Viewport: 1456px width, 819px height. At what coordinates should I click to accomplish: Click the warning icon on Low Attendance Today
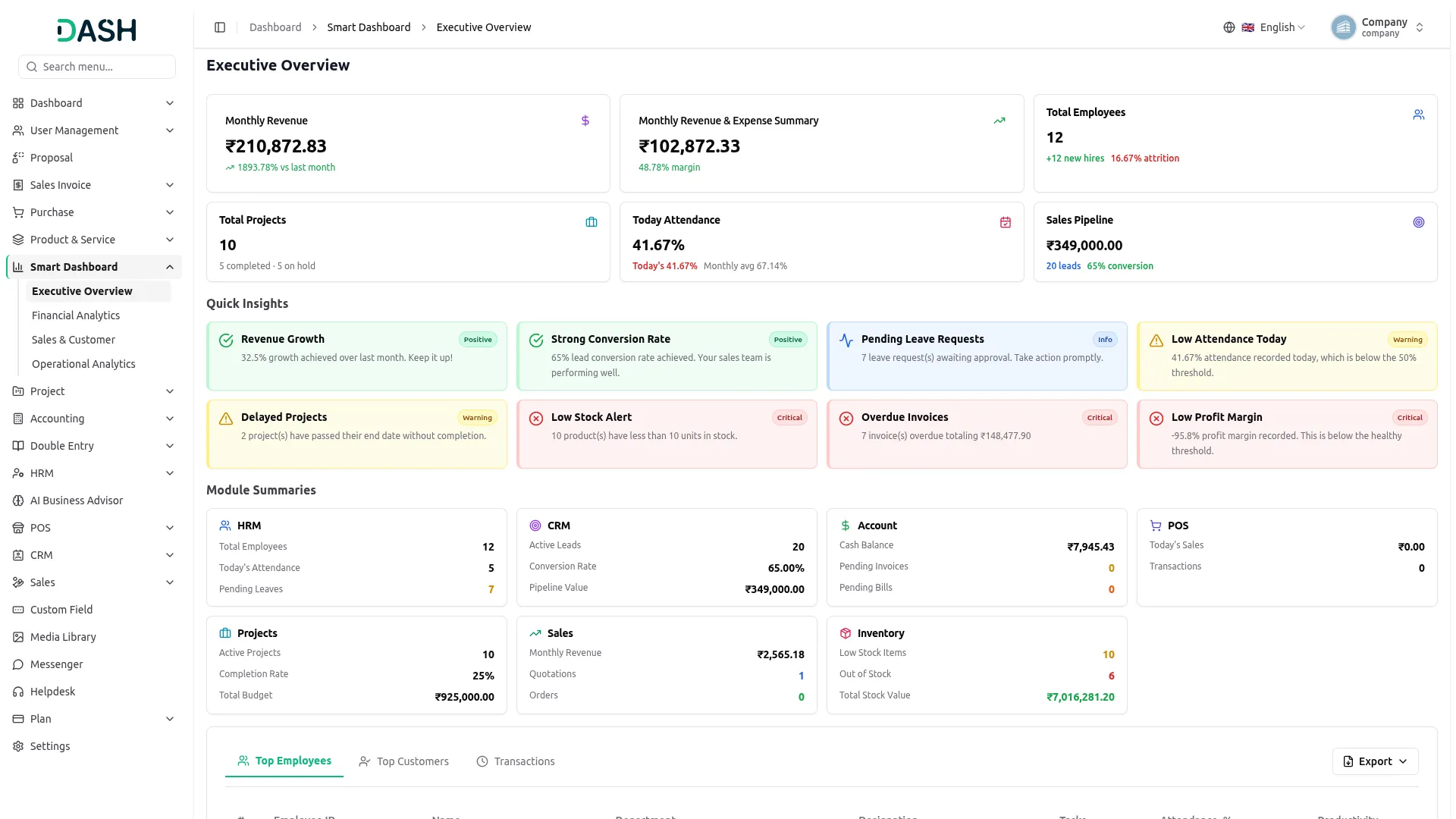(1156, 340)
